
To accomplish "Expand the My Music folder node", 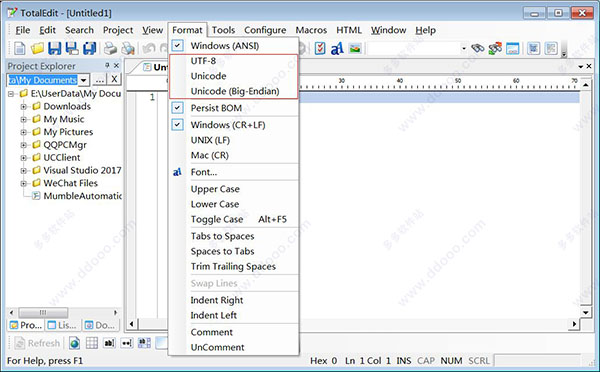I will [x=23, y=119].
